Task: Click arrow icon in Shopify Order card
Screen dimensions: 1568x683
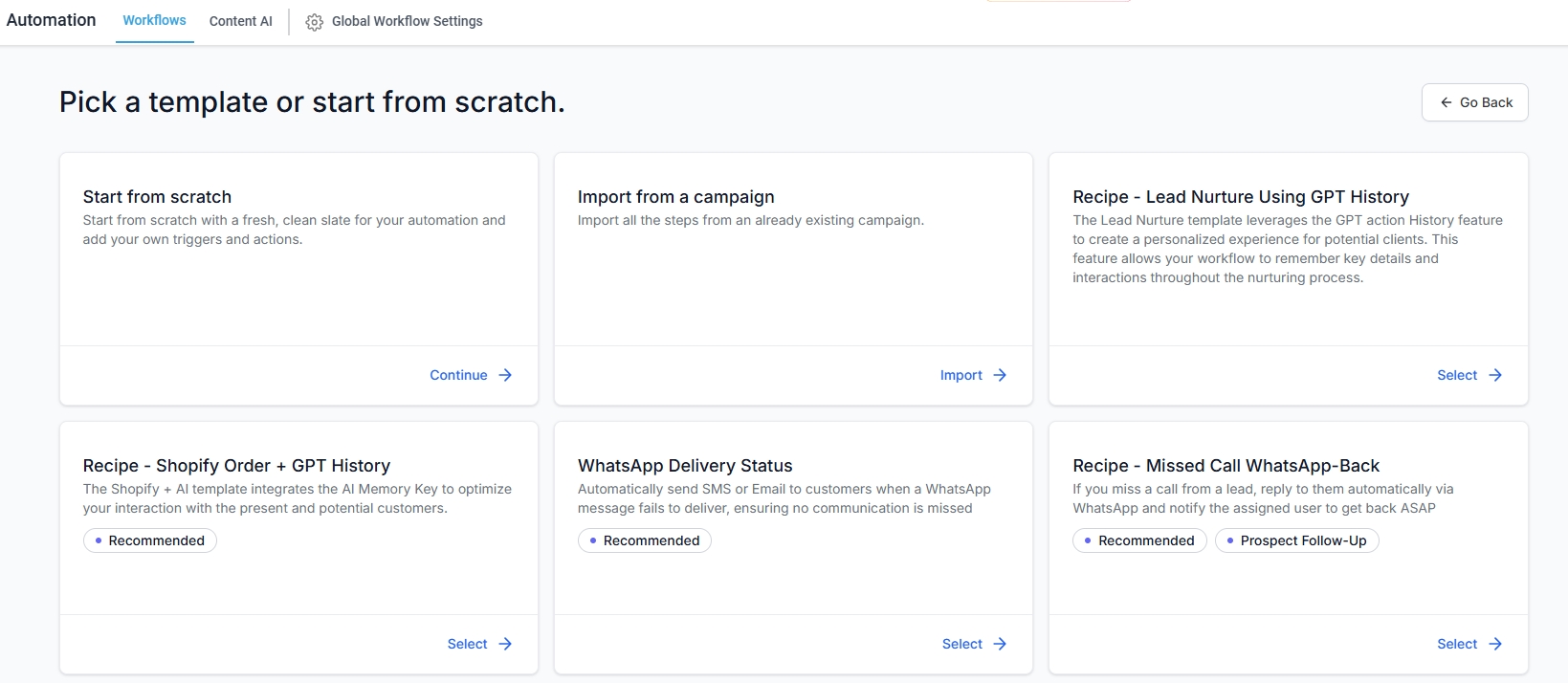Action: tap(505, 644)
